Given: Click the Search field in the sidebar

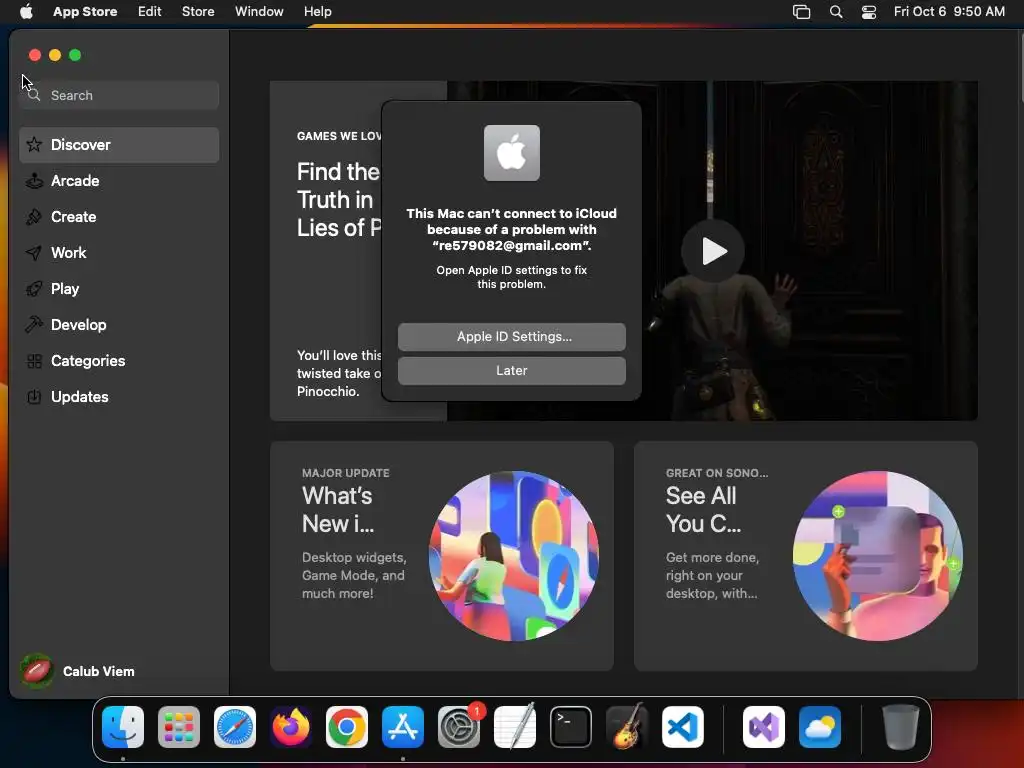Looking at the screenshot, I should click(x=119, y=95).
